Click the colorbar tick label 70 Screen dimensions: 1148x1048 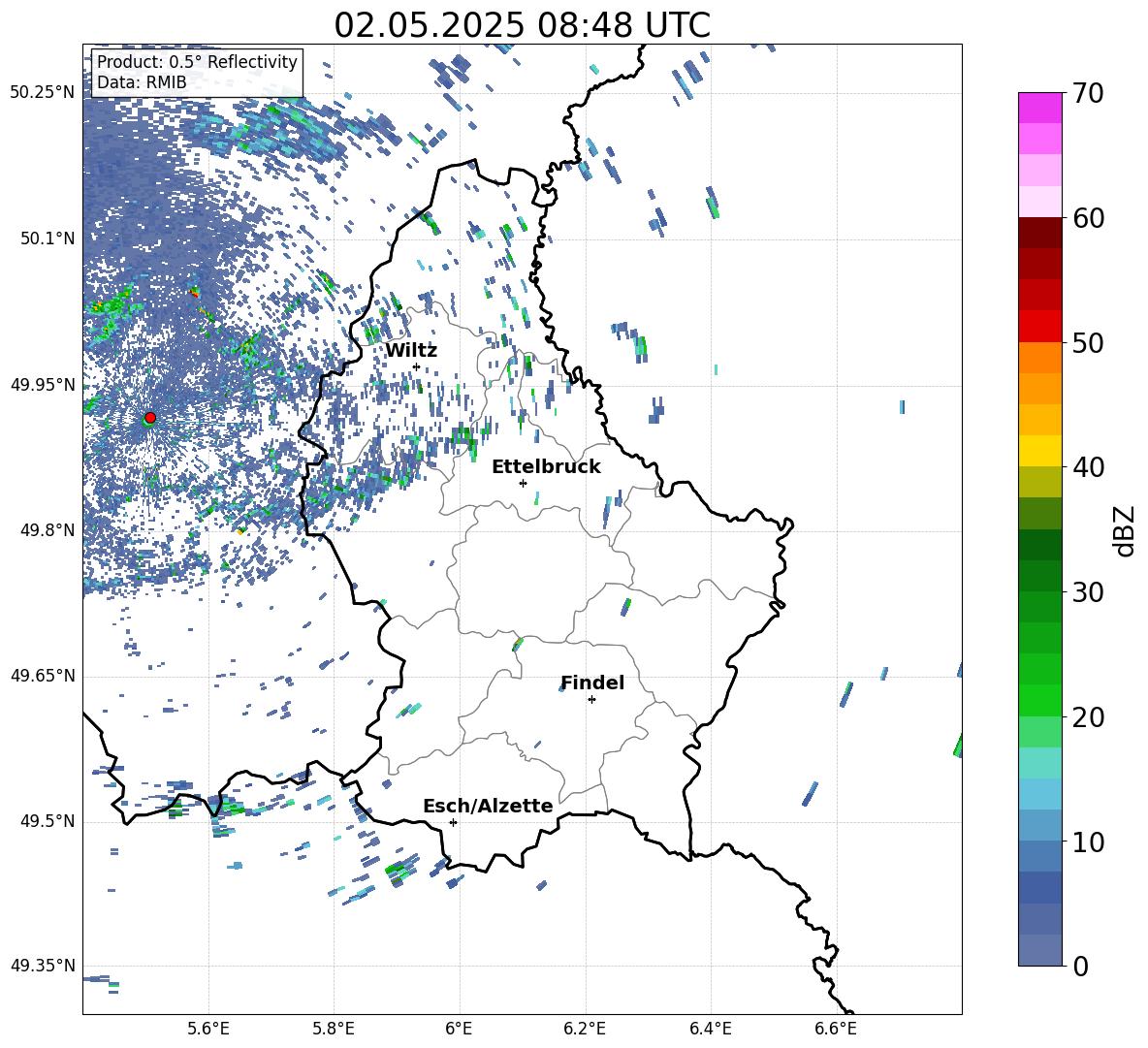tap(1088, 93)
